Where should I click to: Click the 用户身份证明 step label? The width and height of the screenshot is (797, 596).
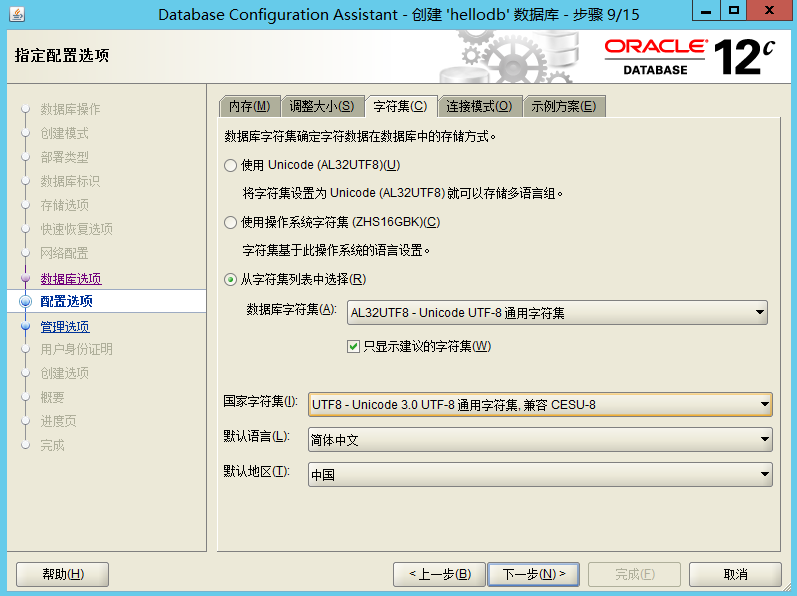76,349
